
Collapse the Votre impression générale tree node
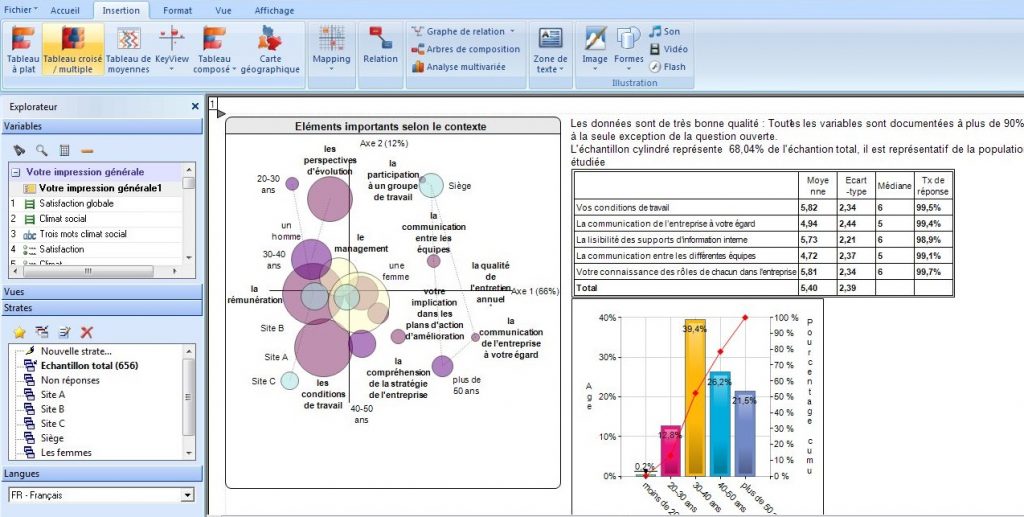coord(16,172)
